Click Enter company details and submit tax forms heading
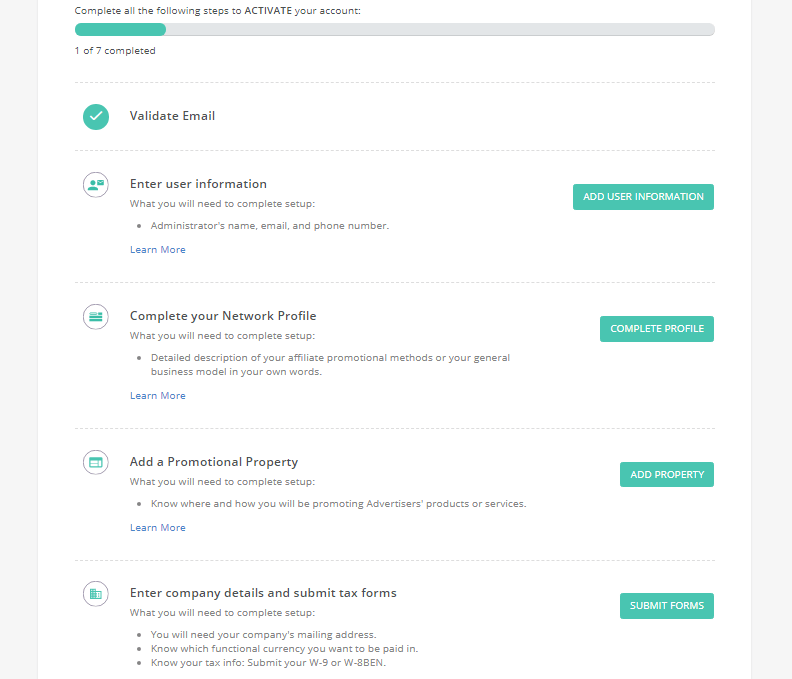The image size is (792, 679). coord(263,593)
